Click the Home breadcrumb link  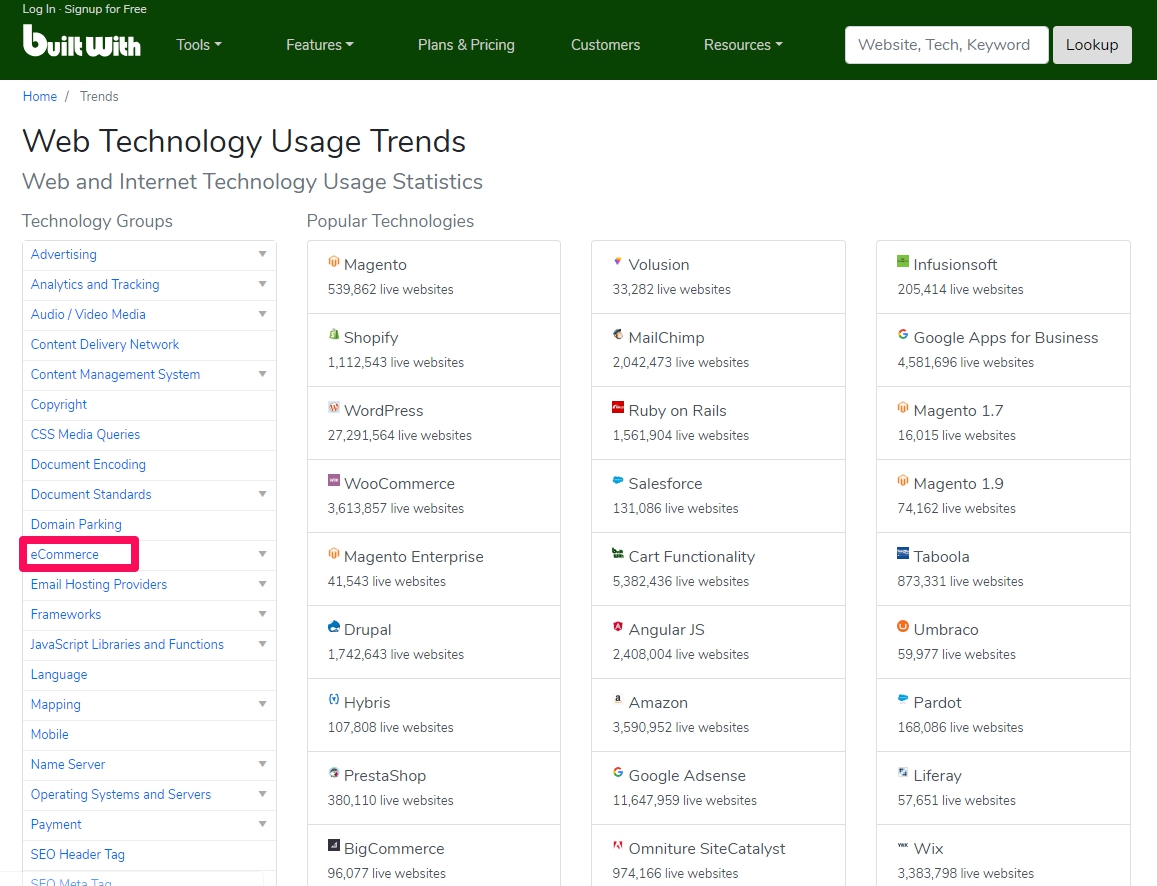[x=40, y=97]
